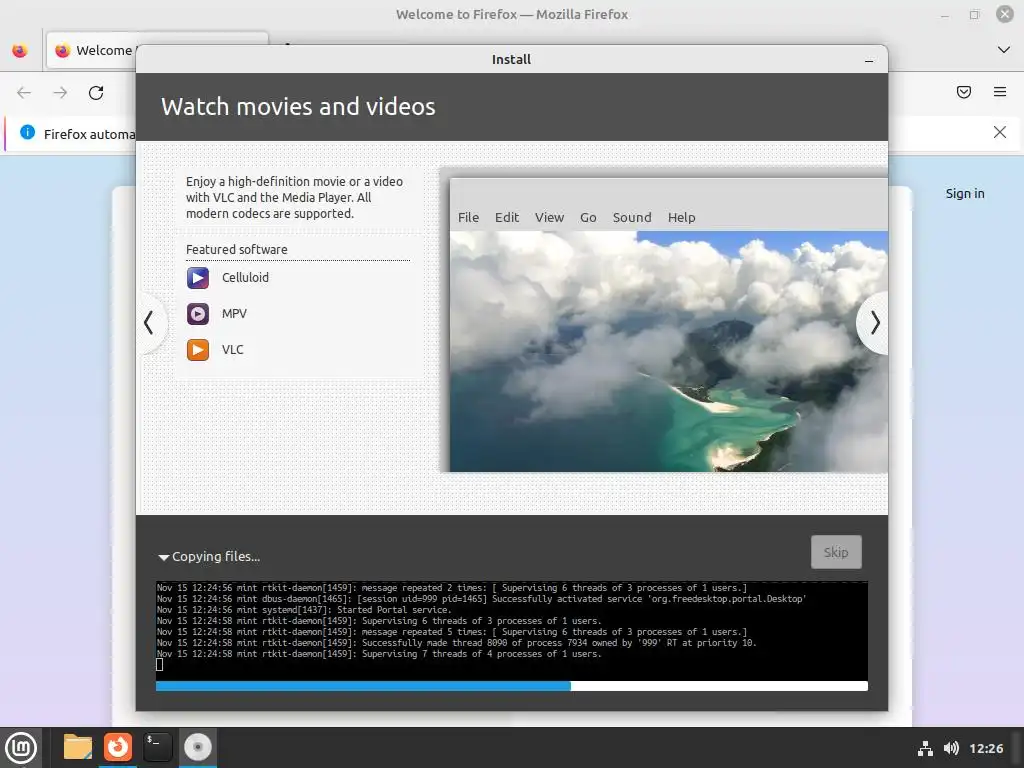Advance slideshow with right chevron arrow

pyautogui.click(x=874, y=323)
